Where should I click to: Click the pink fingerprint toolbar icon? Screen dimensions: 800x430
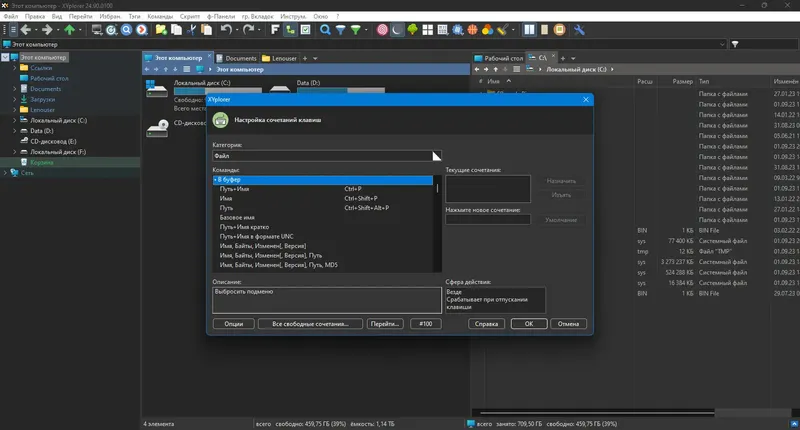click(382, 30)
